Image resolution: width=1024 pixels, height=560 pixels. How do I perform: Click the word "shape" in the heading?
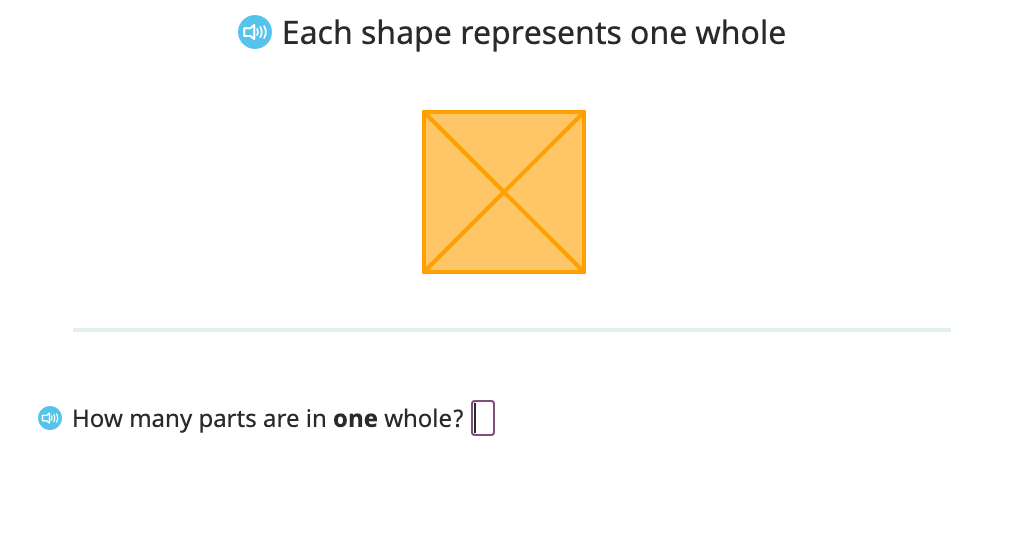click(406, 33)
